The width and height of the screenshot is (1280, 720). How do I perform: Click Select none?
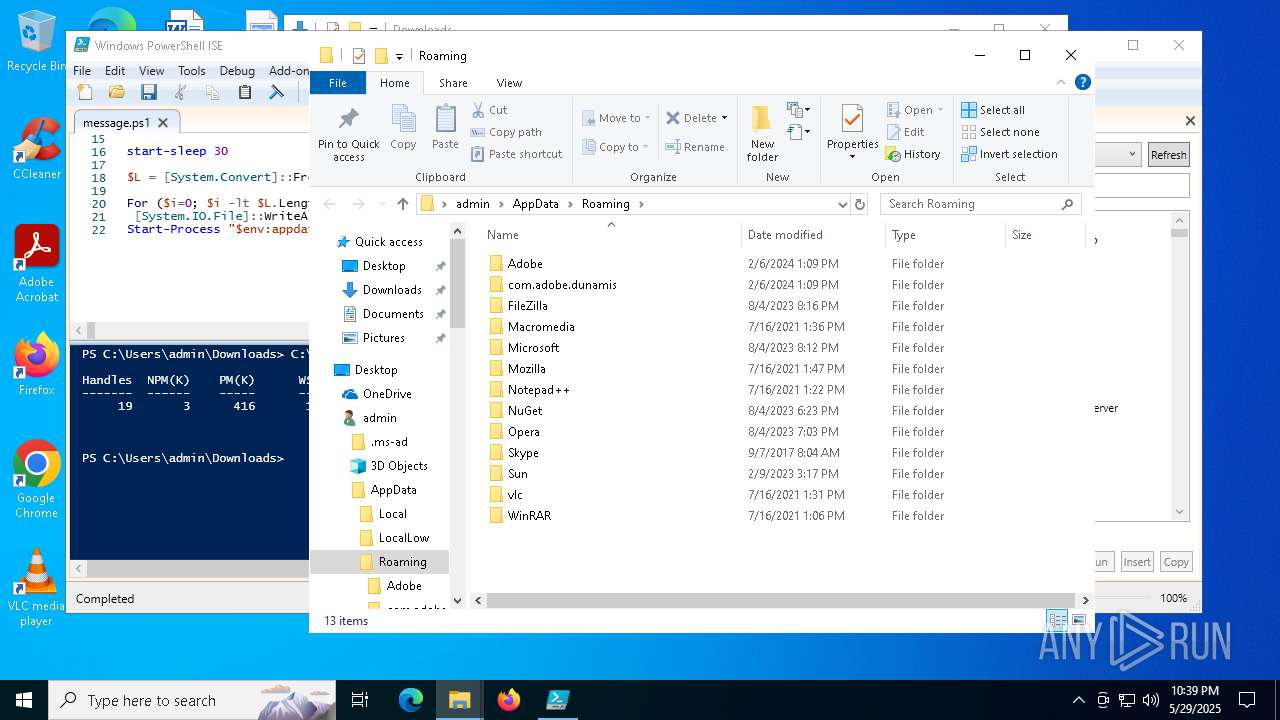coord(1000,132)
